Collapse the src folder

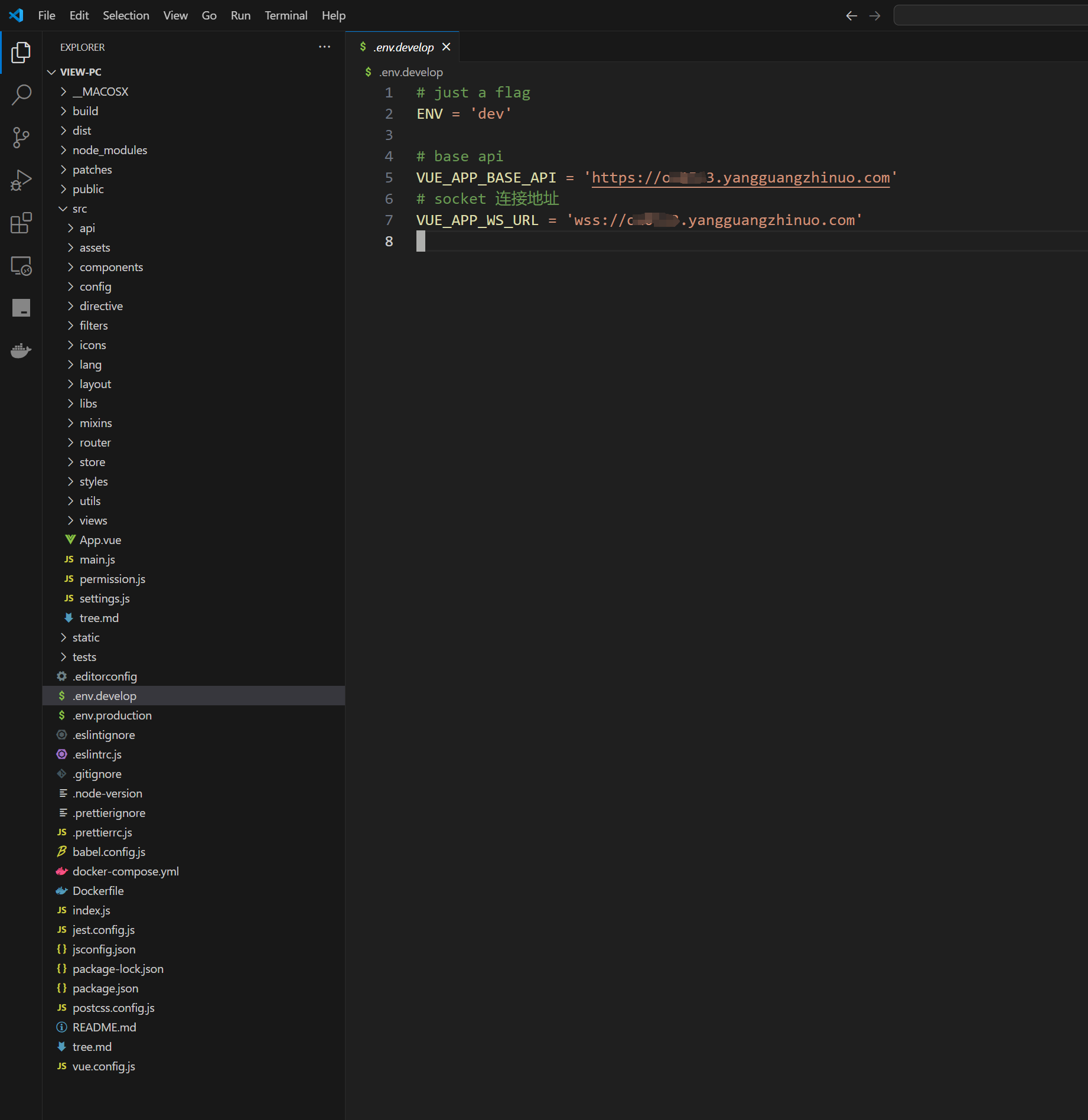coord(63,209)
